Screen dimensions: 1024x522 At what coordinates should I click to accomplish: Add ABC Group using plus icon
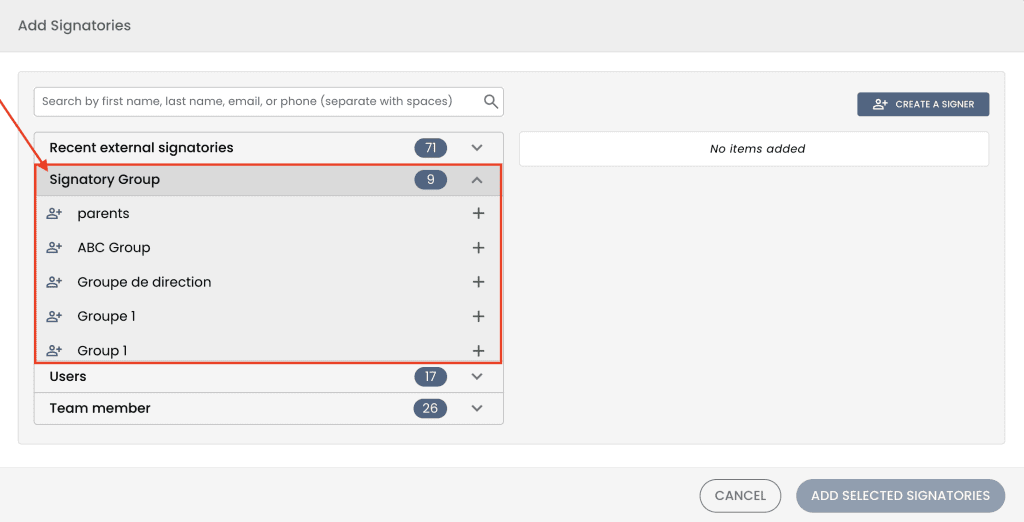point(478,248)
